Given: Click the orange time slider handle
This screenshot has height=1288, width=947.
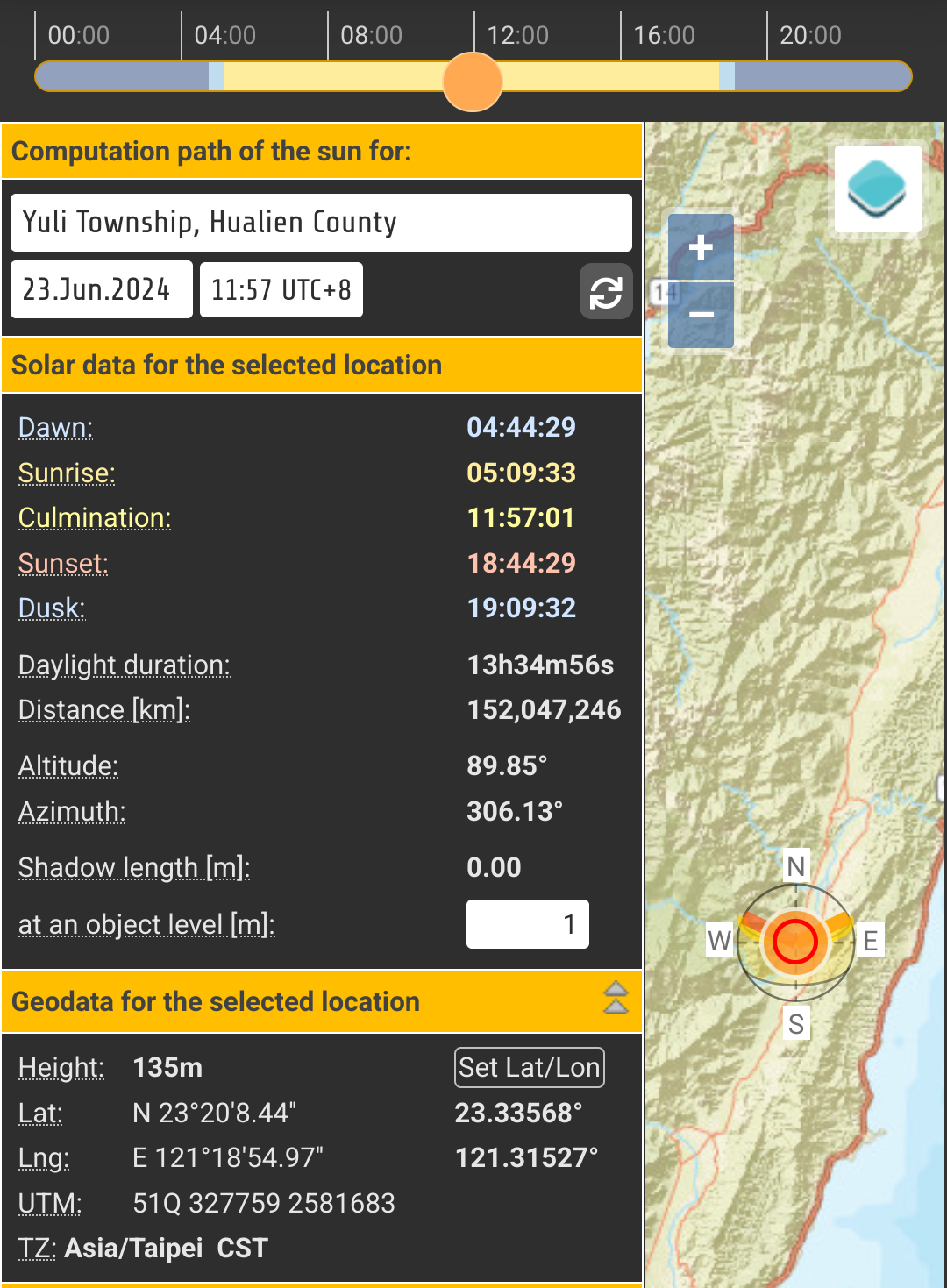Looking at the screenshot, I should click(473, 82).
